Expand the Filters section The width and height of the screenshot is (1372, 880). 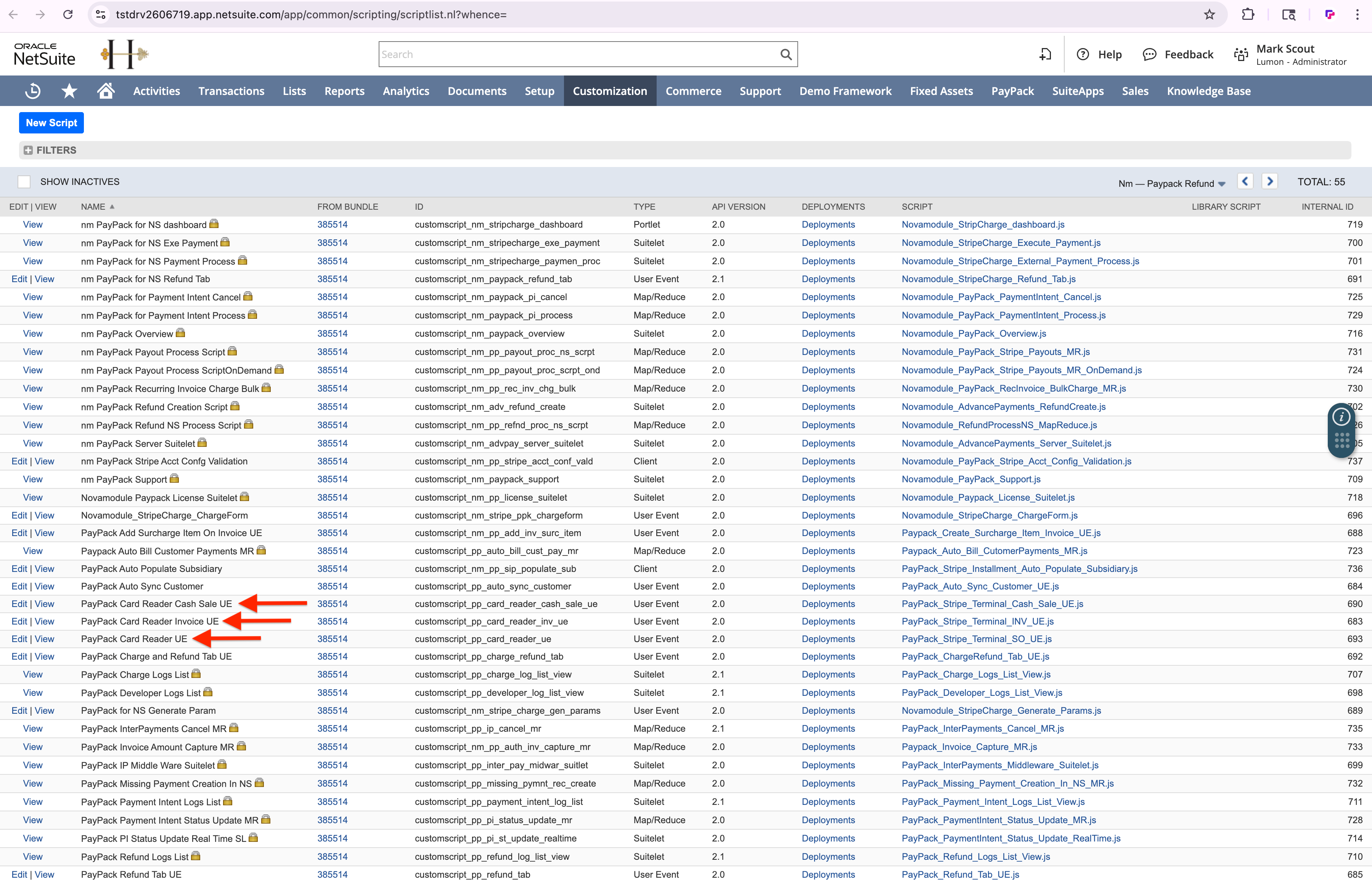click(28, 150)
